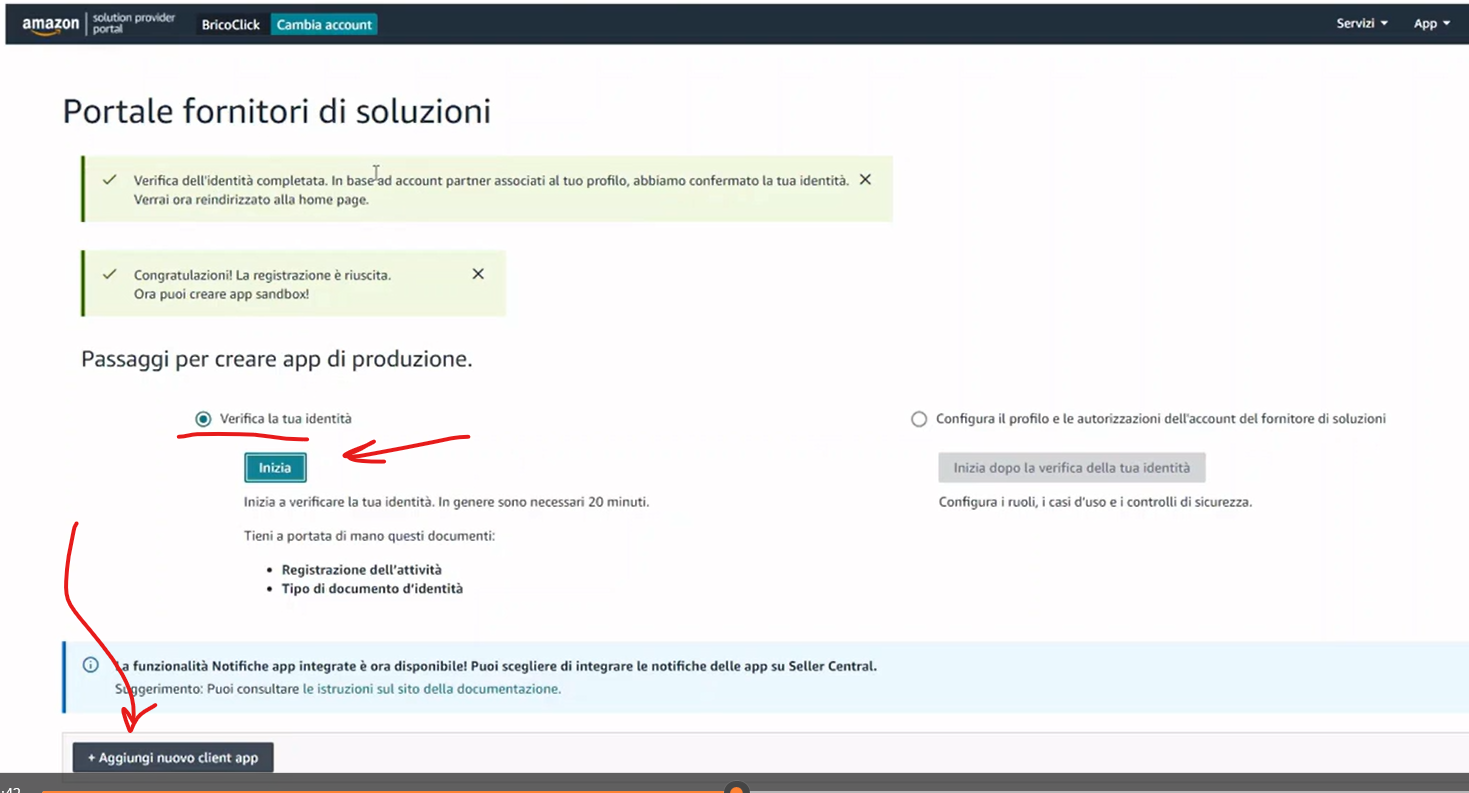Click the text about 20 minuti needed

tap(447, 502)
